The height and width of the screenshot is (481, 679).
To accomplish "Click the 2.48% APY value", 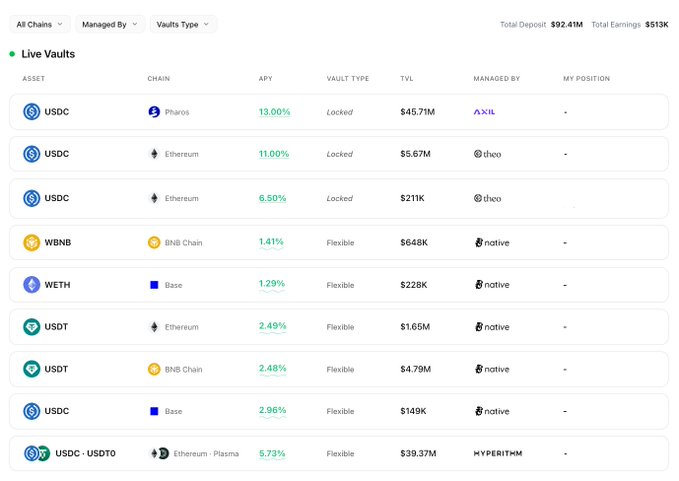I will point(272,368).
